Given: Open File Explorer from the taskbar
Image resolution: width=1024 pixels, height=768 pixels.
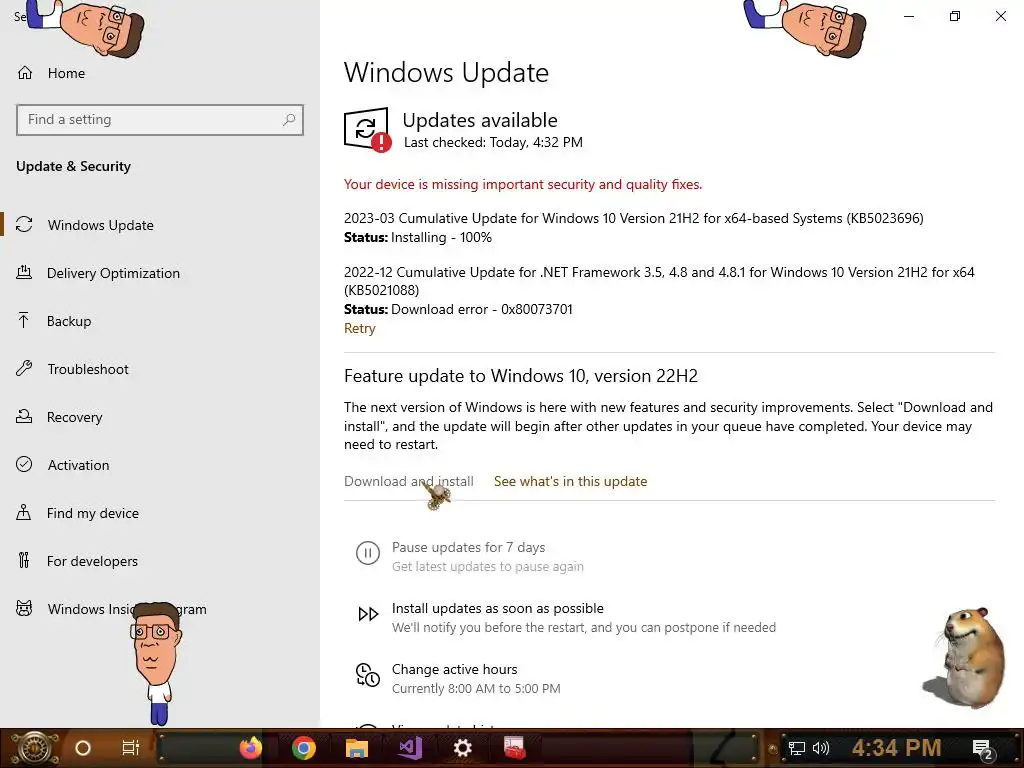Looking at the screenshot, I should (x=357, y=748).
